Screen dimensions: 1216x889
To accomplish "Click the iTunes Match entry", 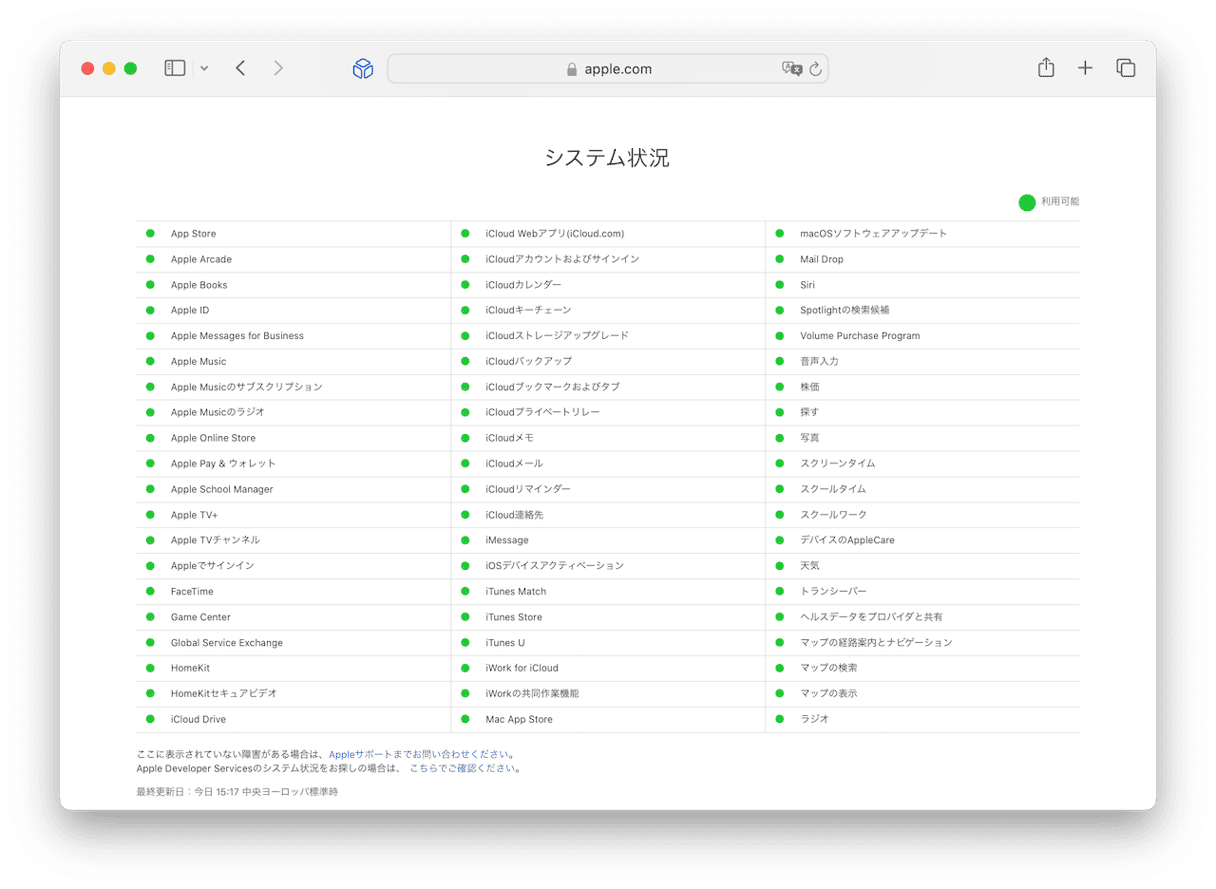I will point(516,592).
